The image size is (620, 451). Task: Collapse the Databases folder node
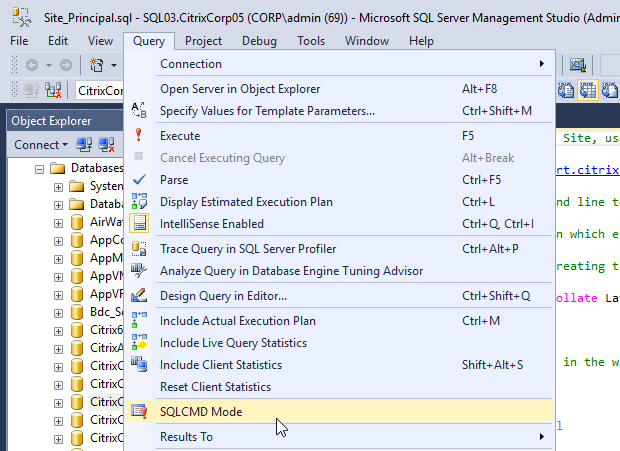39,169
